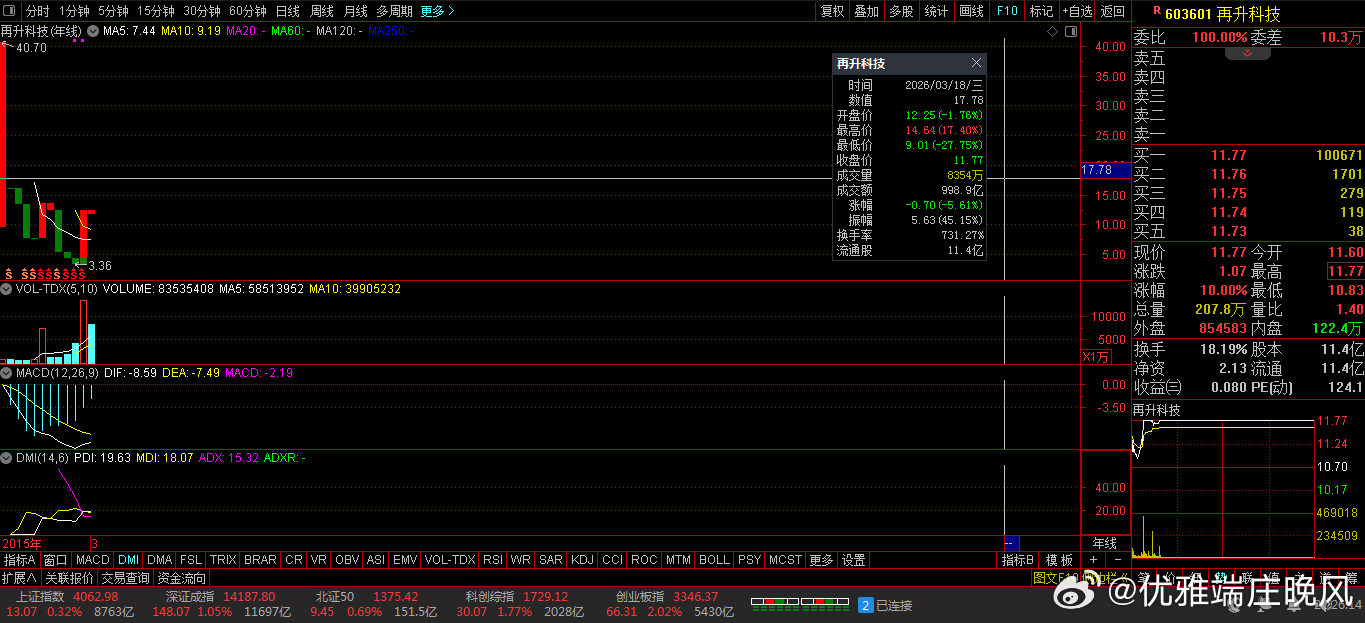Open the 复权 adjustment menu
Screen dimensions: 1365x623
click(x=832, y=11)
